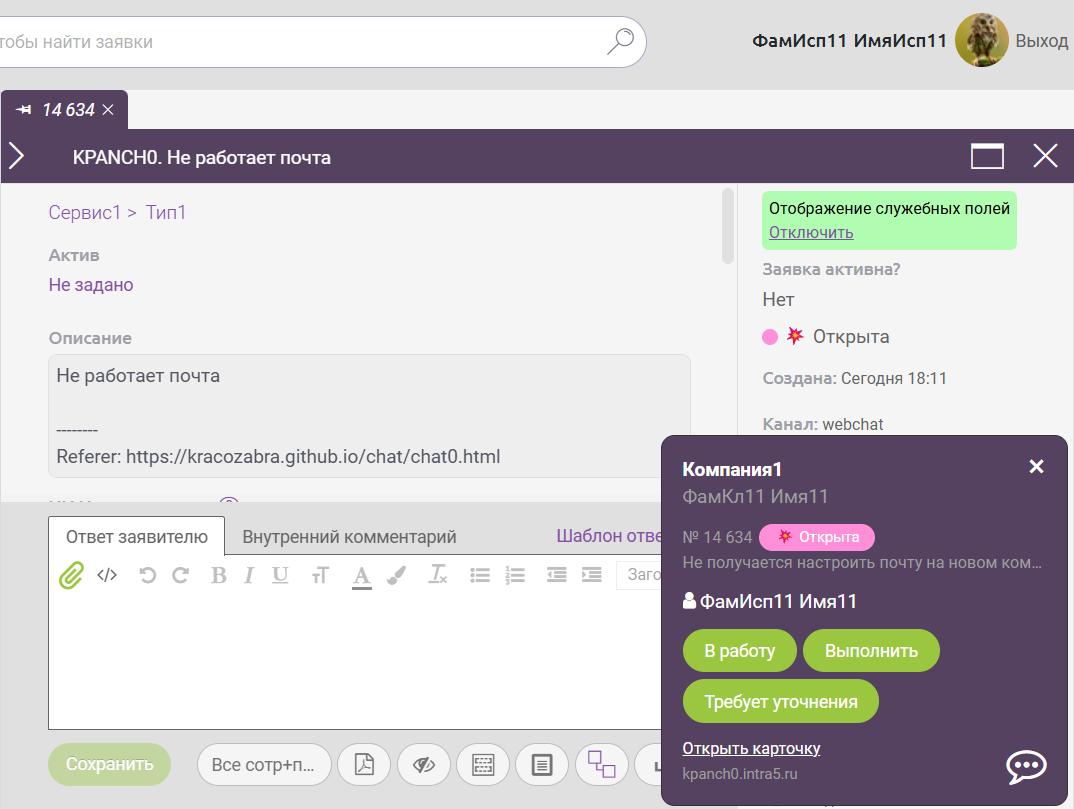Toggle underline formatting in editor
1074x809 pixels.
pyautogui.click(x=280, y=575)
